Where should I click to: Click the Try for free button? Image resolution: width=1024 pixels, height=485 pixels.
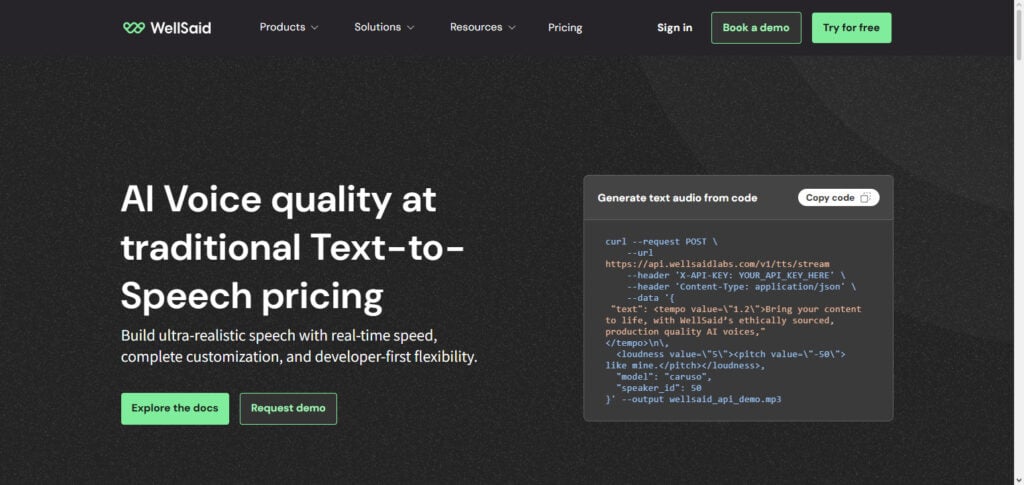coord(851,27)
